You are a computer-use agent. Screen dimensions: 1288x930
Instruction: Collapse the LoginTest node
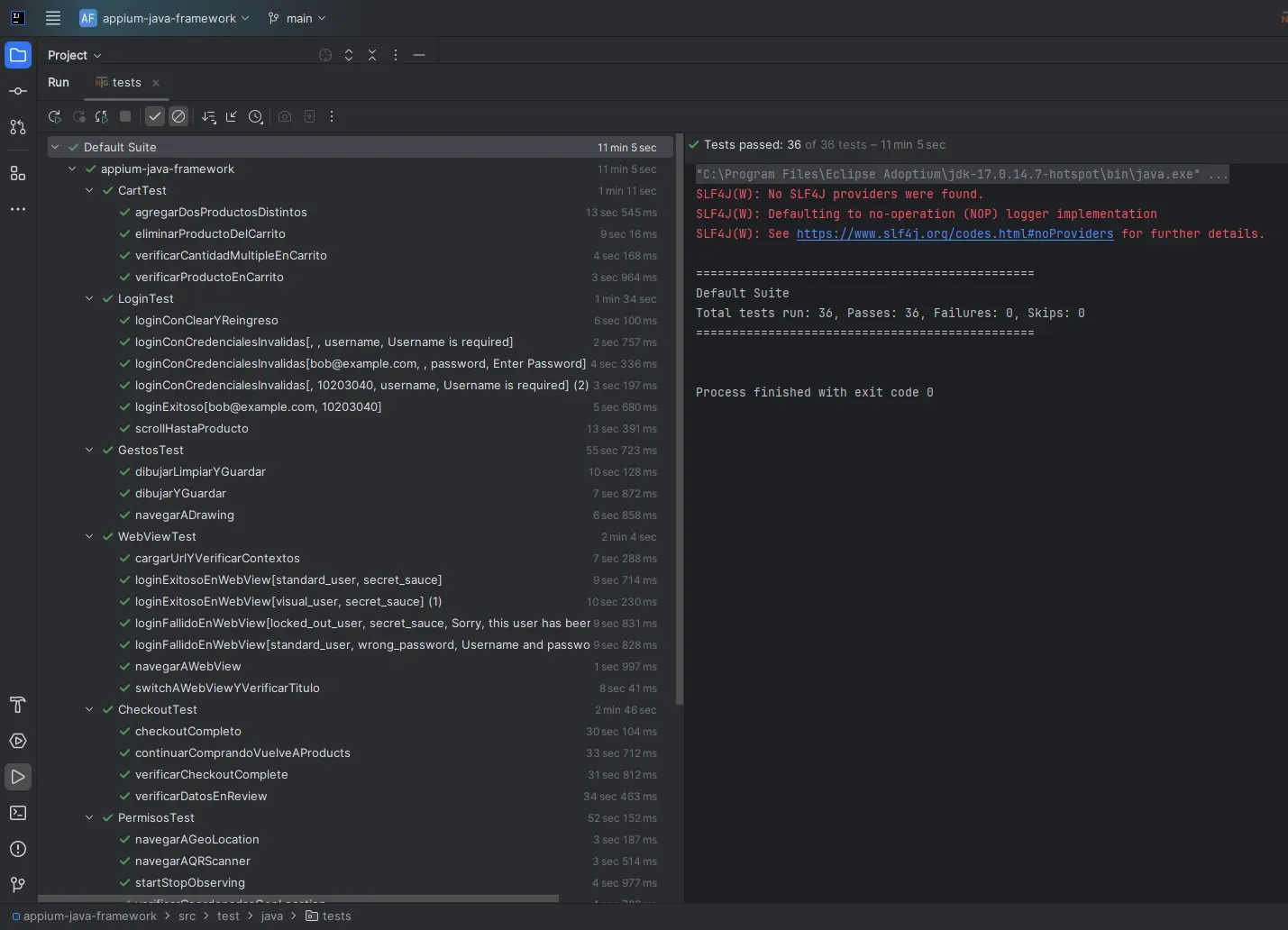point(89,298)
